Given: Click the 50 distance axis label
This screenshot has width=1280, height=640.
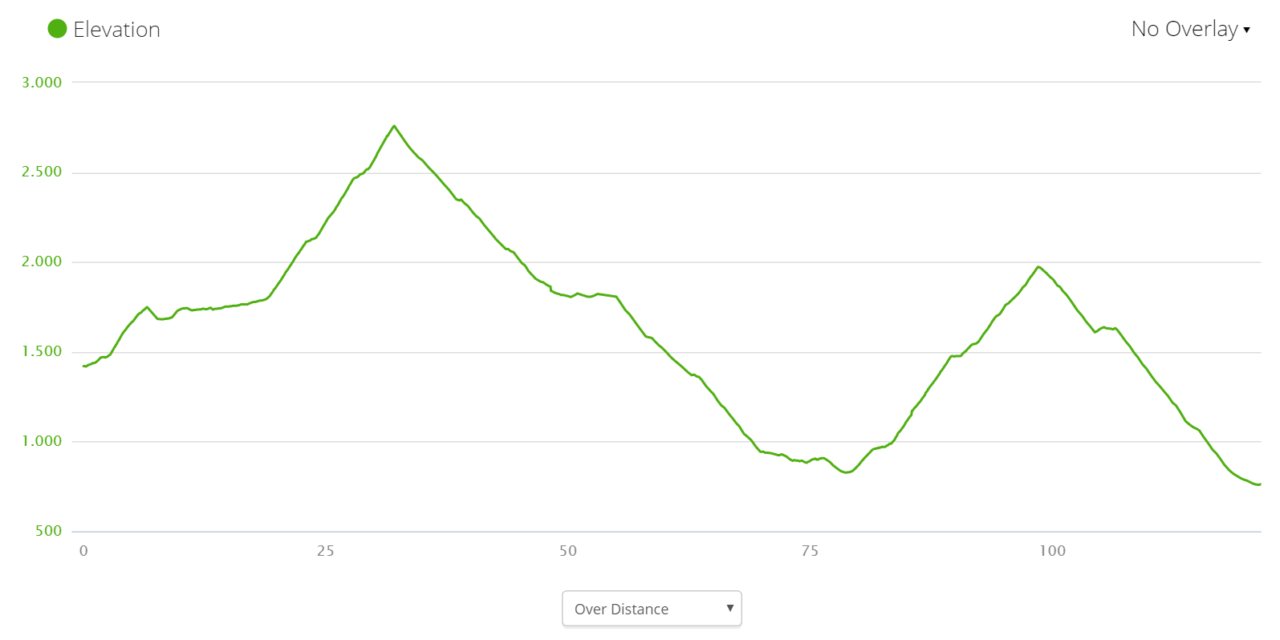Looking at the screenshot, I should 568,551.
